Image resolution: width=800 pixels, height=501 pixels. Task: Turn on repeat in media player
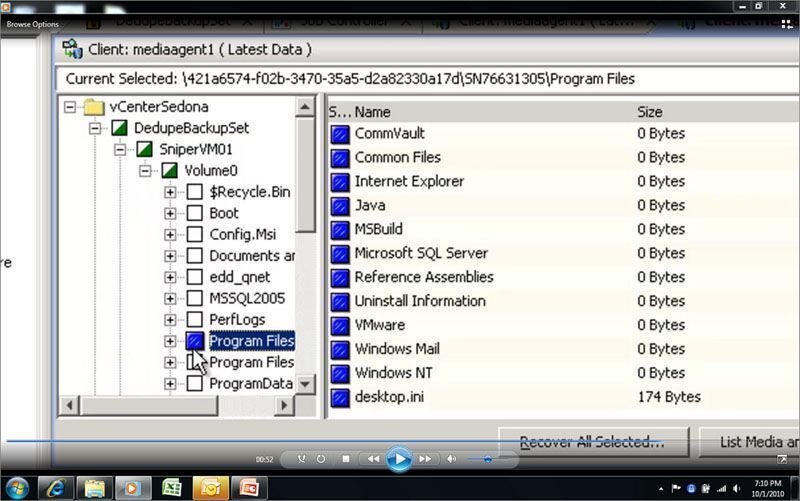(x=320, y=459)
